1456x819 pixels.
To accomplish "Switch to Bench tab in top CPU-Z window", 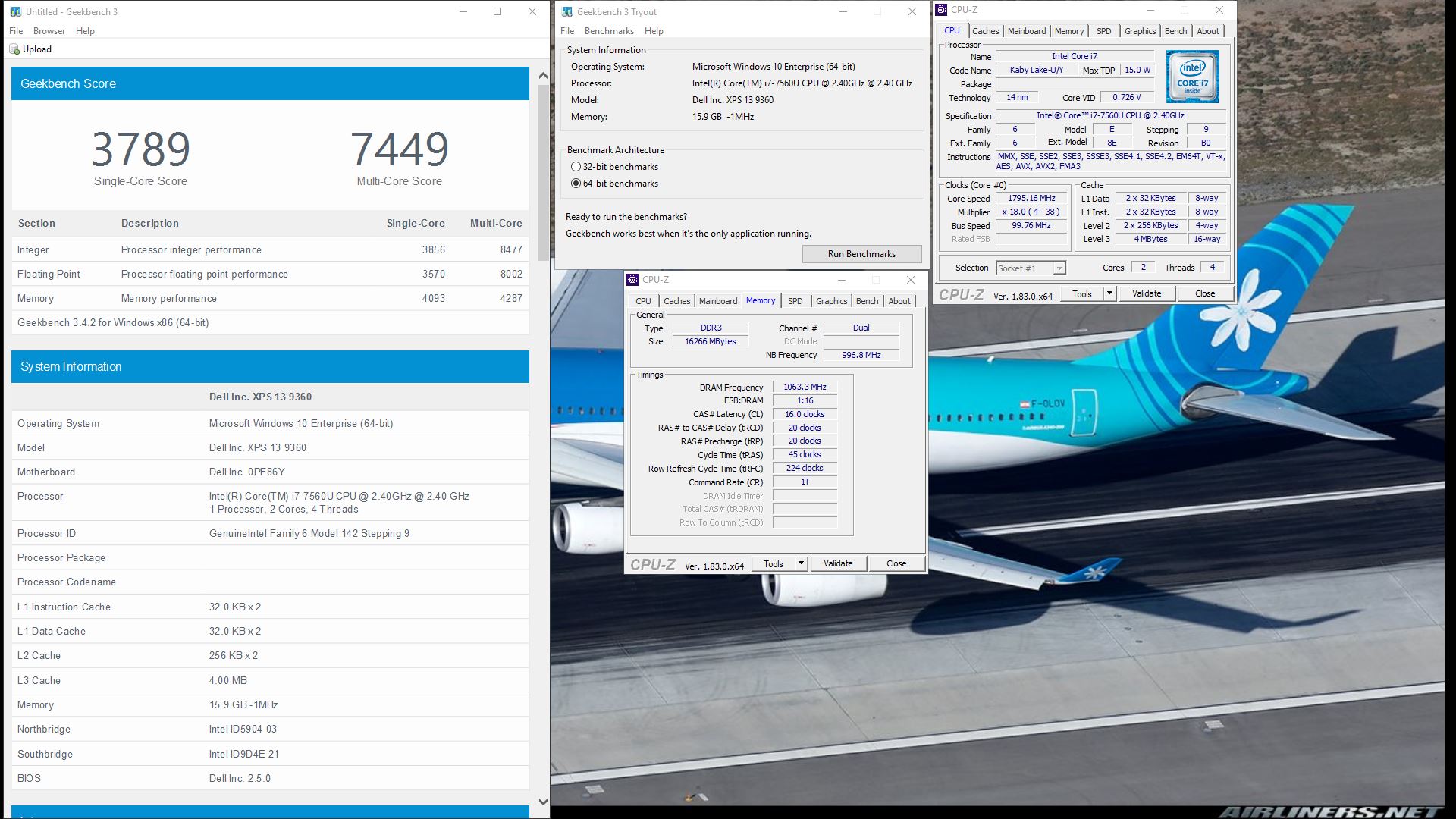I will coord(1175,31).
